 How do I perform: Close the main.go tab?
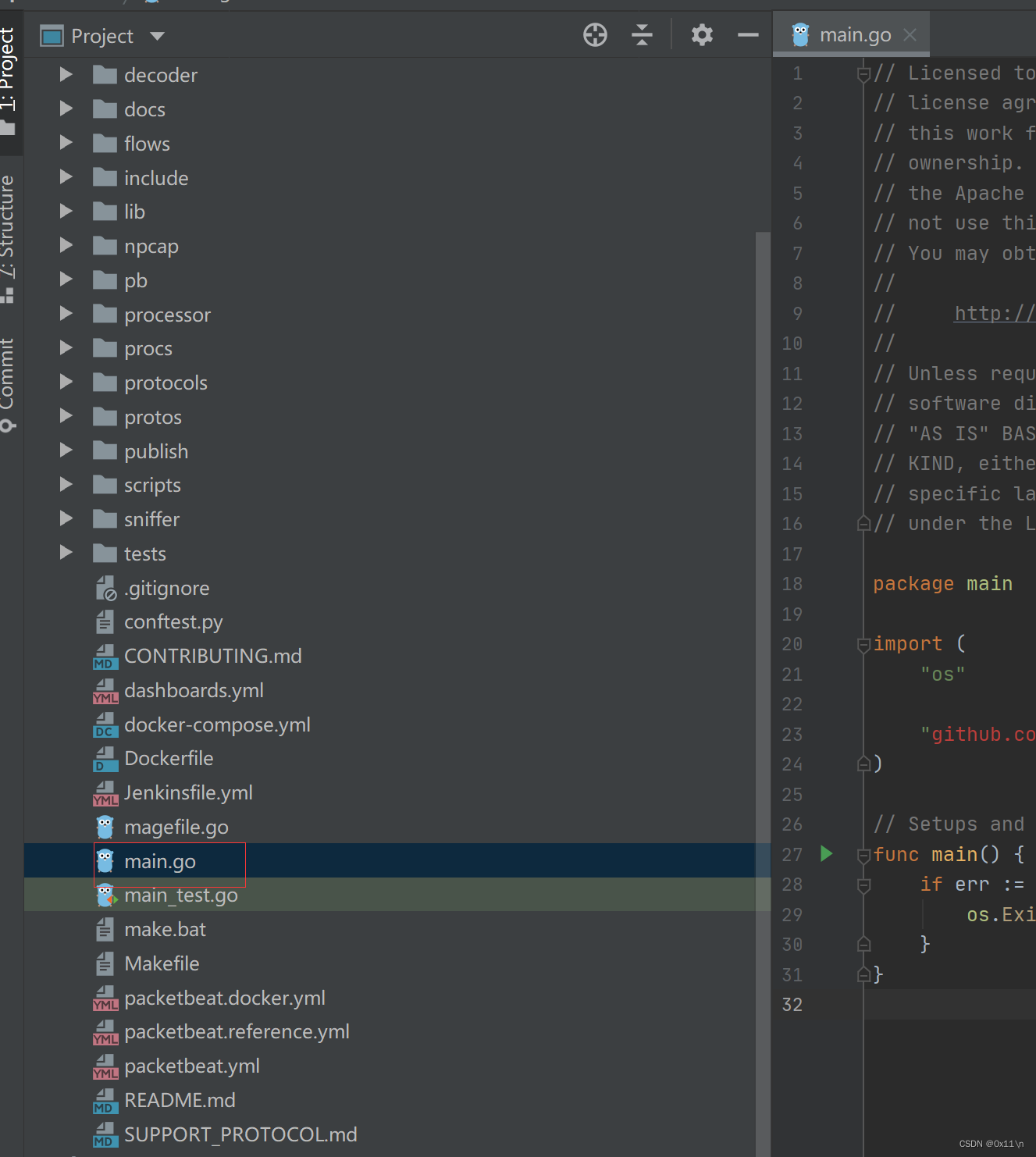point(908,34)
